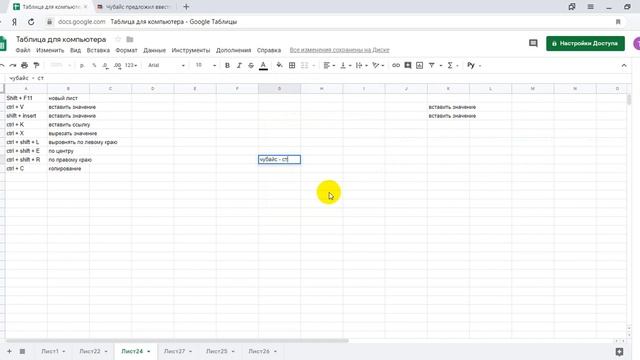Open the Вид menu
Viewport: 640px width, 360px height.
tap(75, 50)
